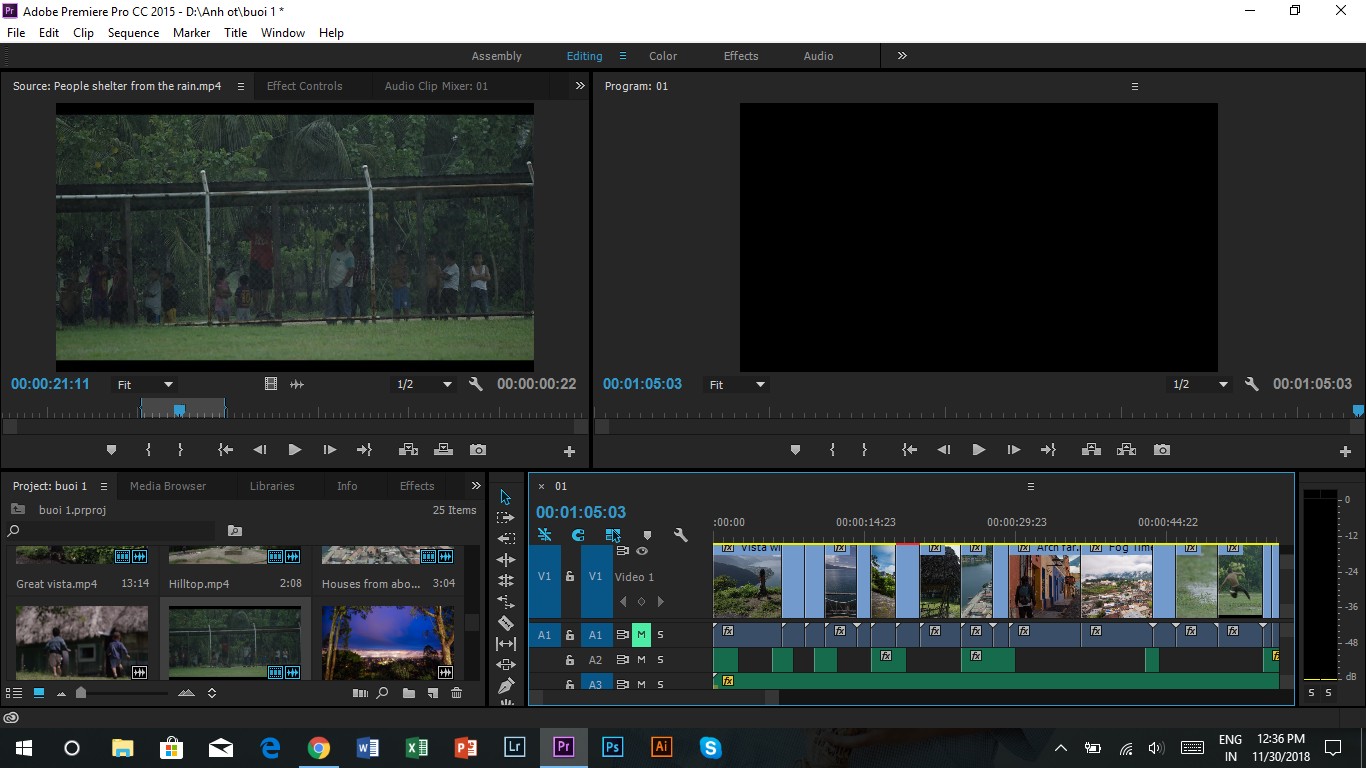Add marker in the timeline header

(x=647, y=536)
